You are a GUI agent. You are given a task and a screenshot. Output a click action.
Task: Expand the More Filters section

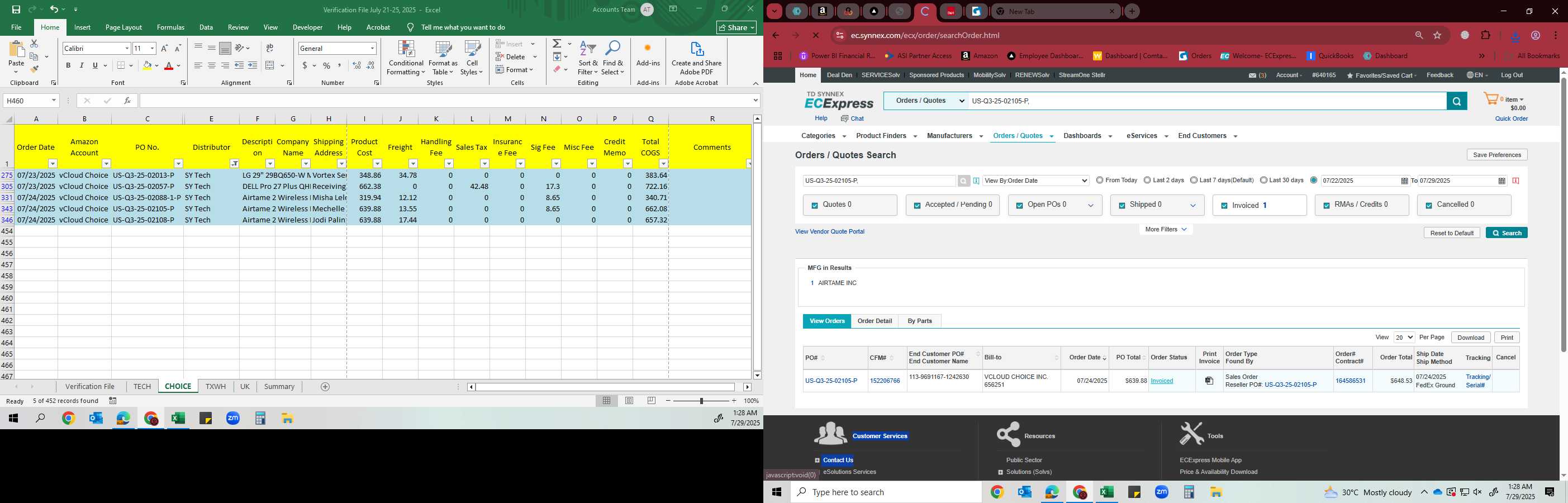click(x=1166, y=230)
